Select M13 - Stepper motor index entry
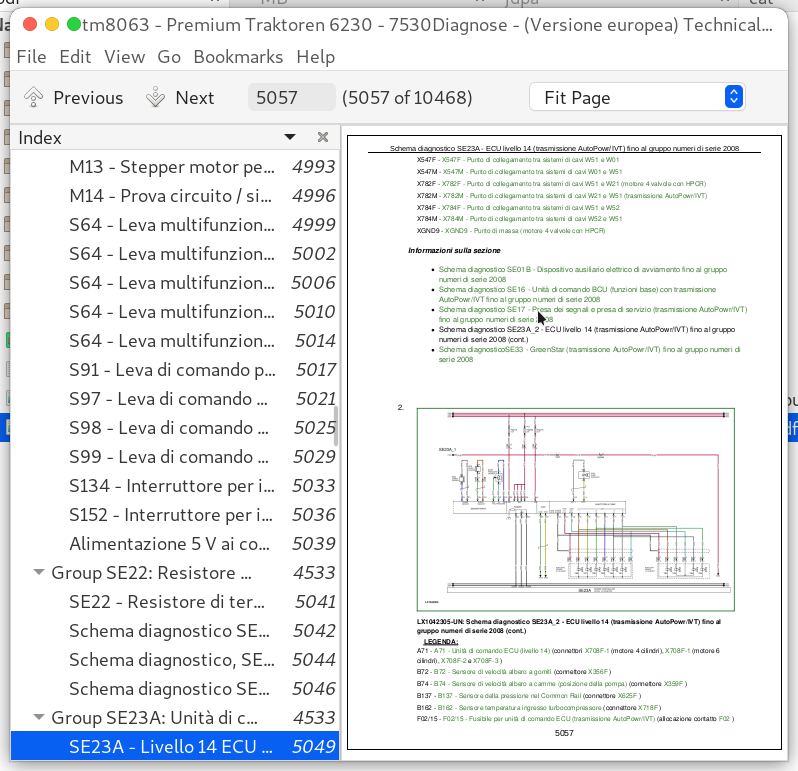Image resolution: width=798 pixels, height=771 pixels. click(170, 167)
